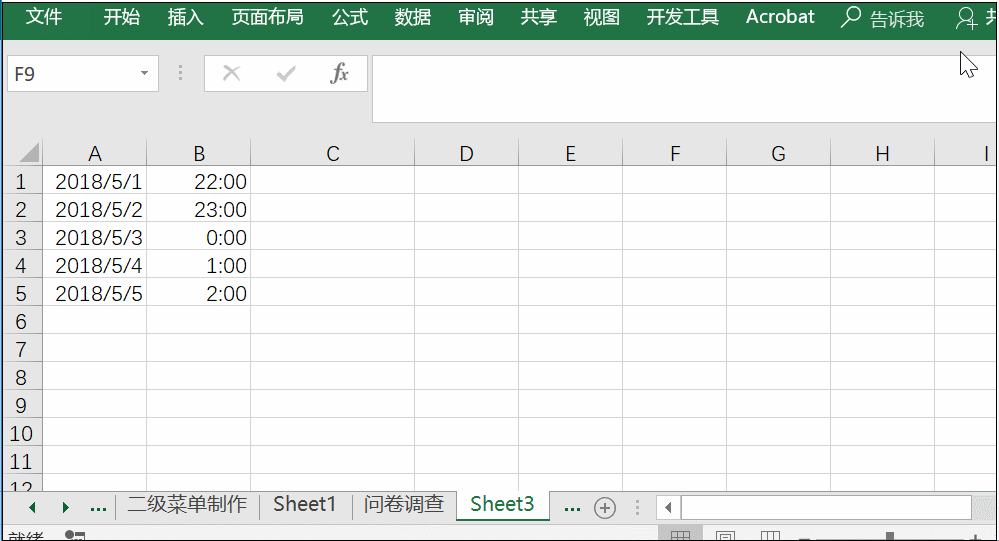
Task: Select row 9 header
Action: (22, 406)
